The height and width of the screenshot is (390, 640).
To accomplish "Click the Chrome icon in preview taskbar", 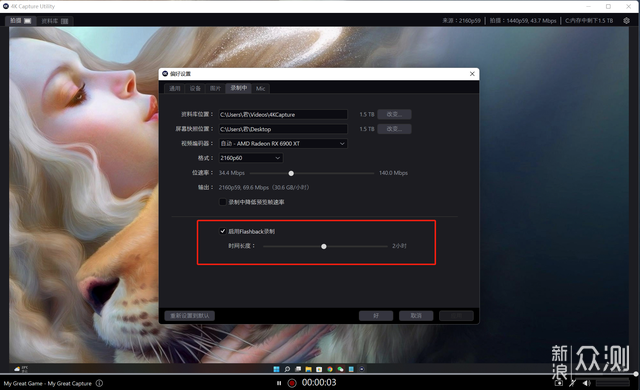I will click(x=330, y=369).
